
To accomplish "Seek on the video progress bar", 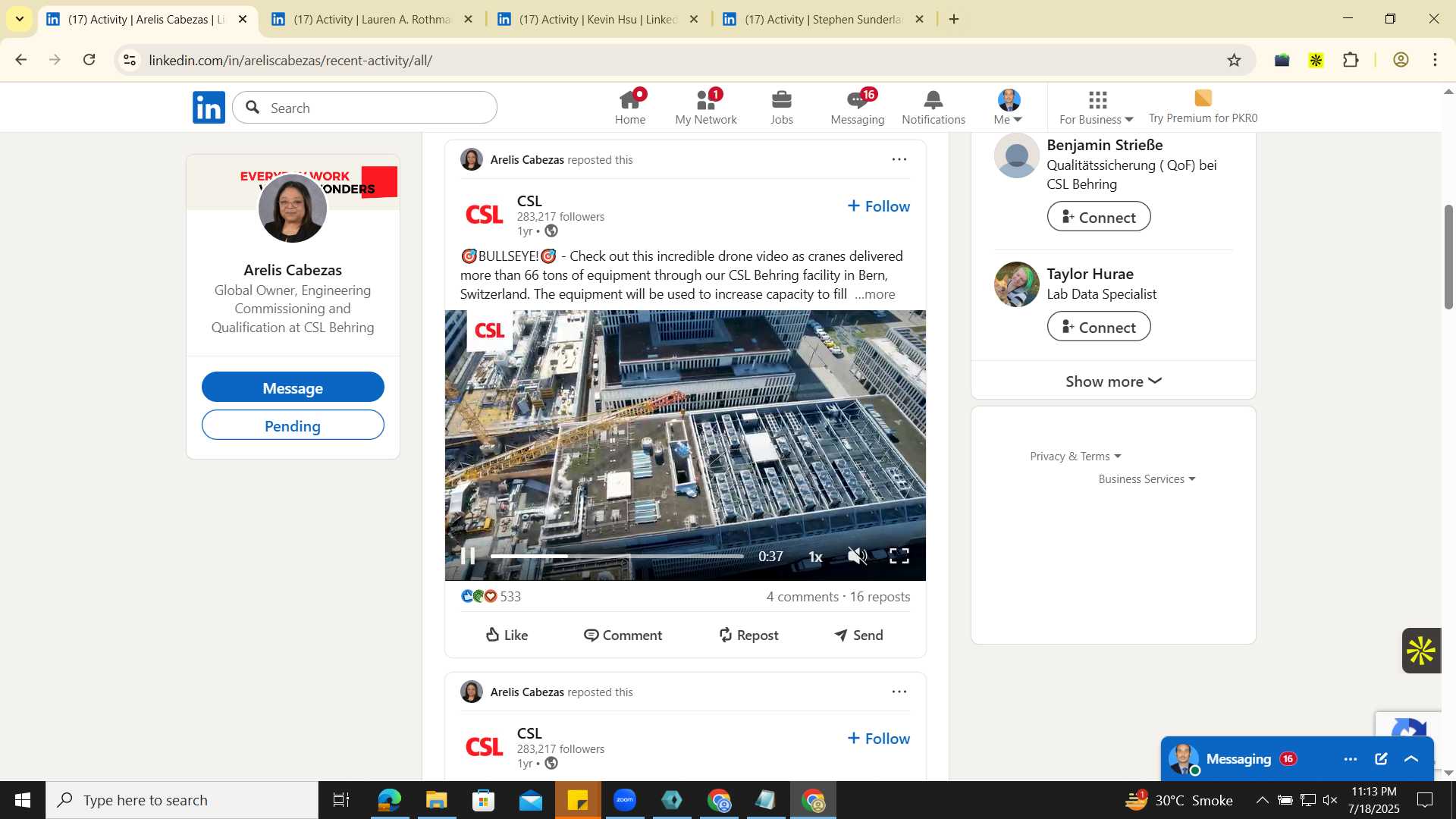I will click(x=617, y=556).
